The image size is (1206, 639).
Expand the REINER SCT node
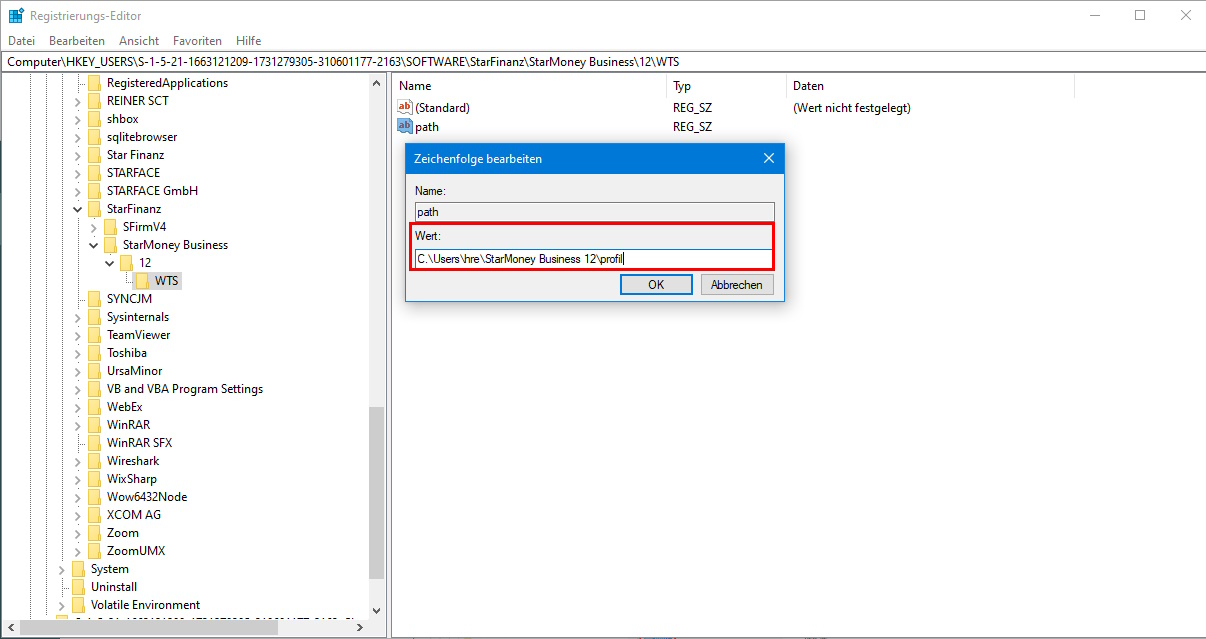(x=78, y=101)
